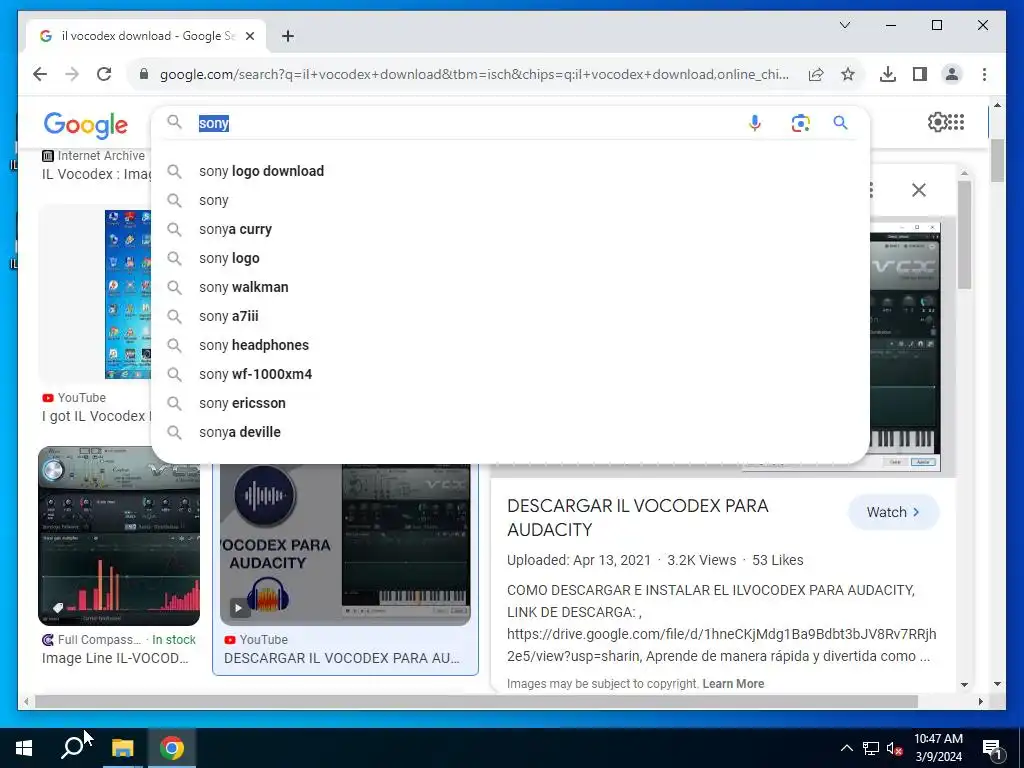Open the Chrome profile avatar
The height and width of the screenshot is (768, 1024).
[952, 74]
